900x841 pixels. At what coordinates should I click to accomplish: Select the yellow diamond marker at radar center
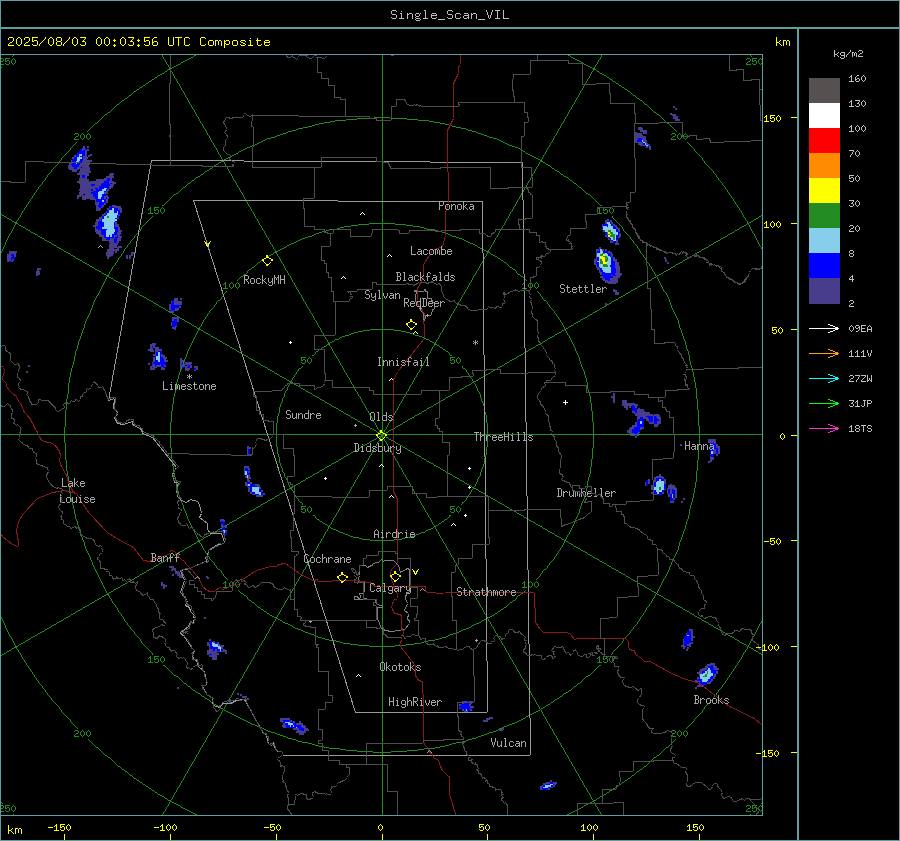[x=381, y=435]
